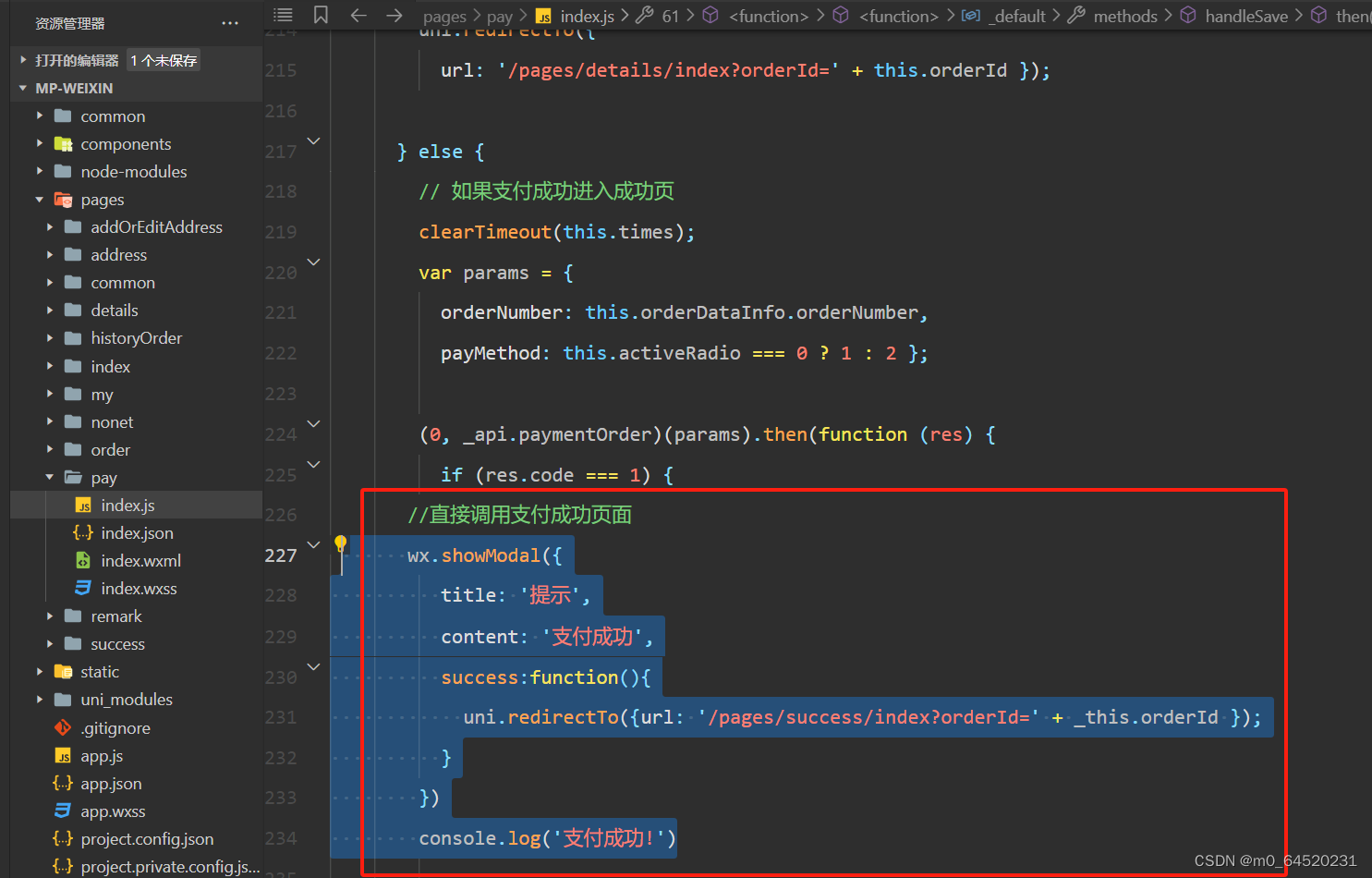The width and height of the screenshot is (1372, 878).
Task: Click the handleSave breadcrumb segment
Action: coord(1246,17)
